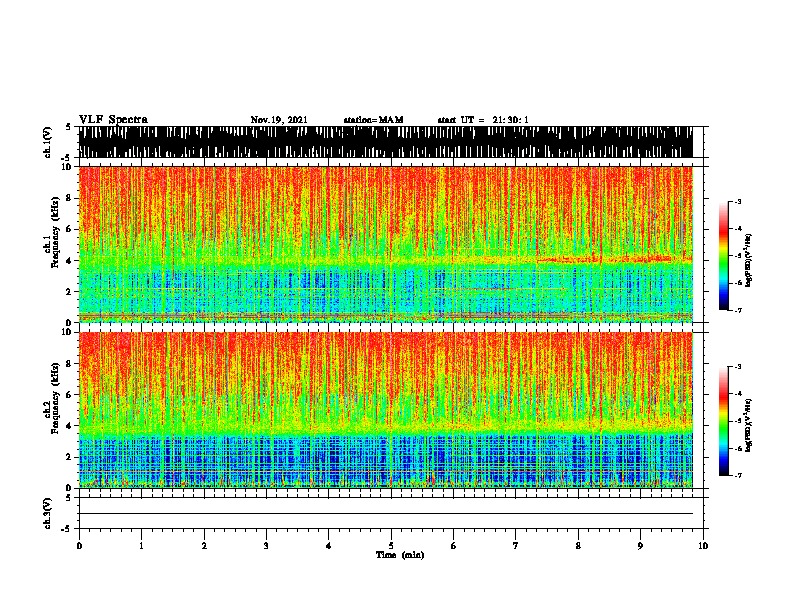Click the "station=MAM" label
792x612 pixels.
pyautogui.click(x=373, y=120)
